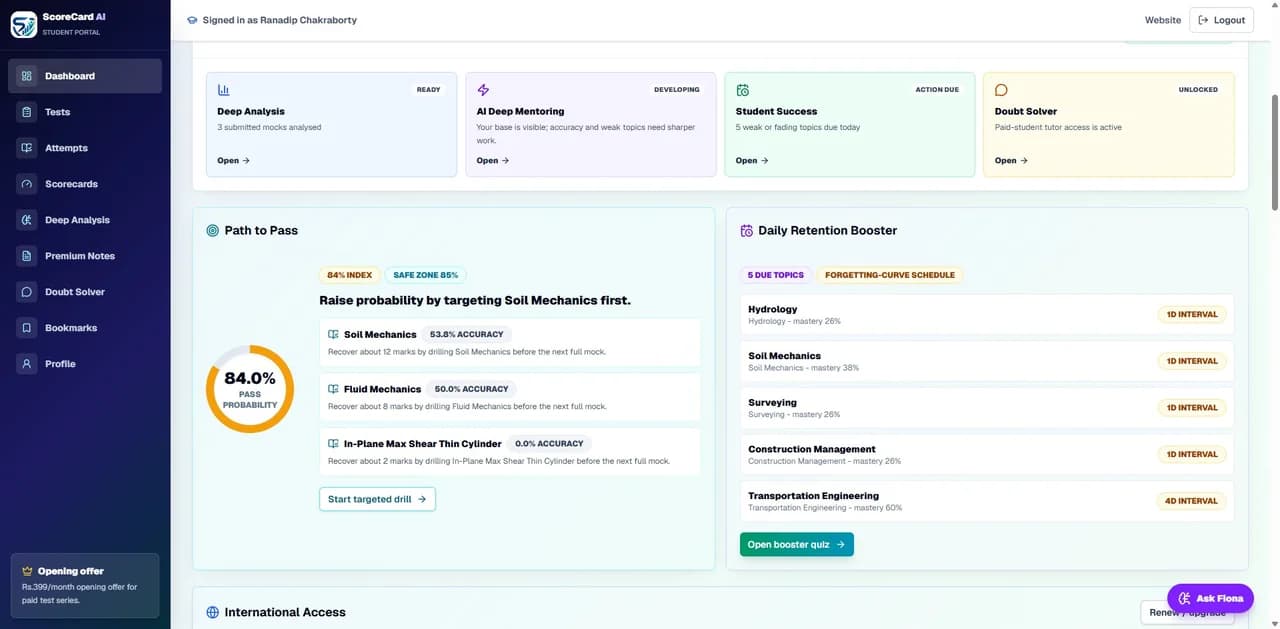The image size is (1280, 629).
Task: Navigate to Bookmarks in the sidebar
Action: click(x=85, y=328)
